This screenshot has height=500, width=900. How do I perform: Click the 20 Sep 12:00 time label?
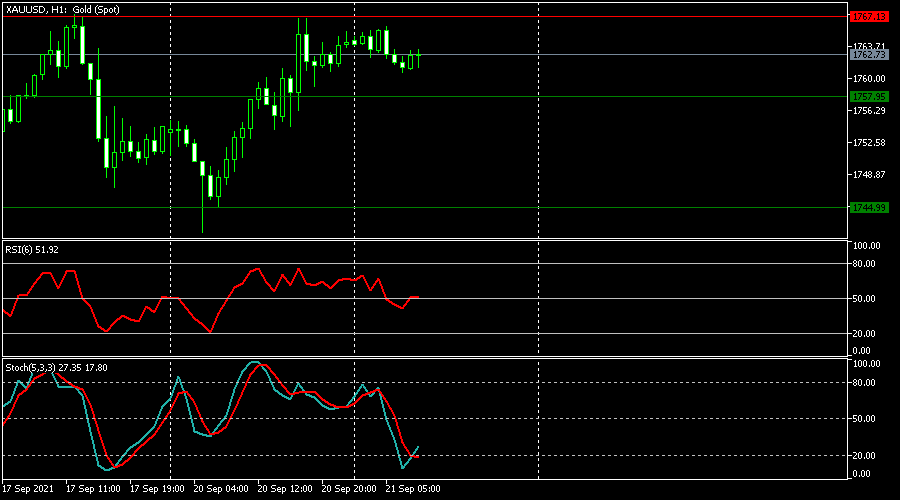285,489
